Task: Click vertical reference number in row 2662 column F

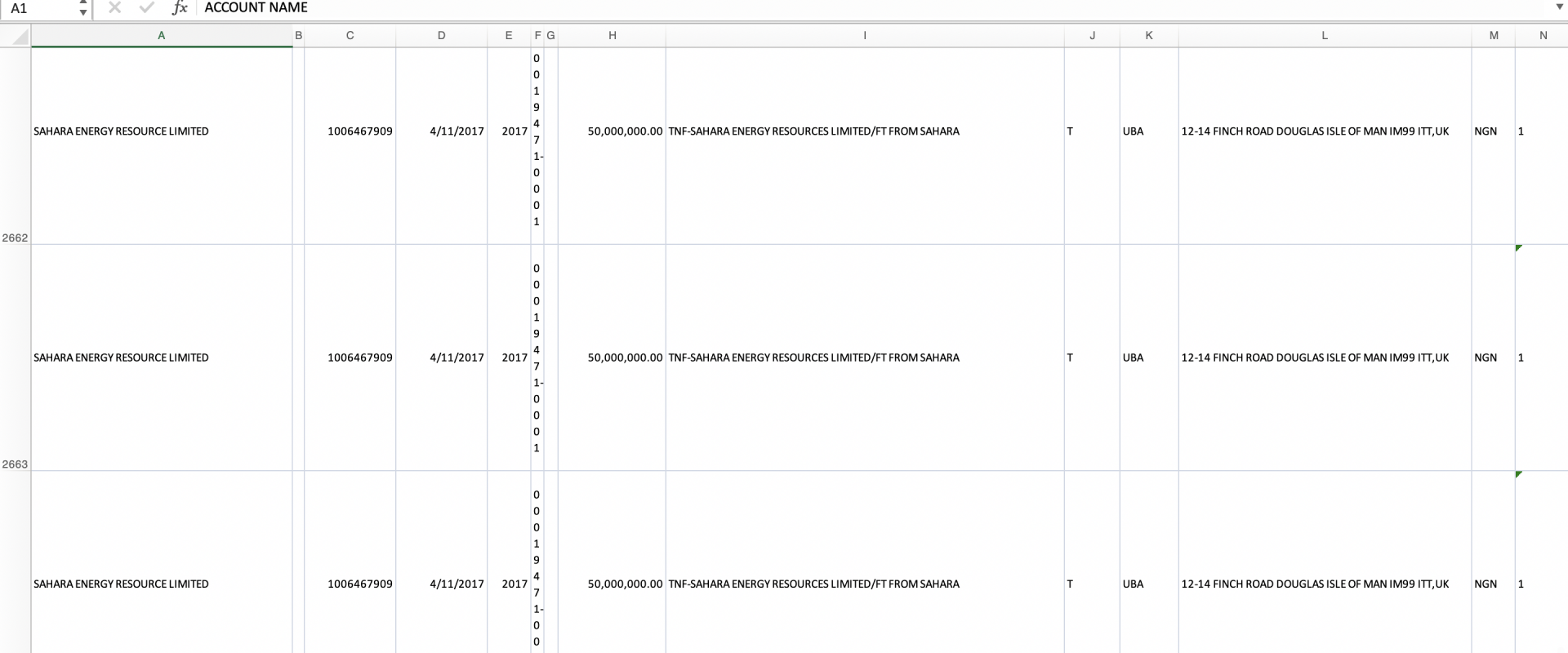Action: click(x=537, y=140)
